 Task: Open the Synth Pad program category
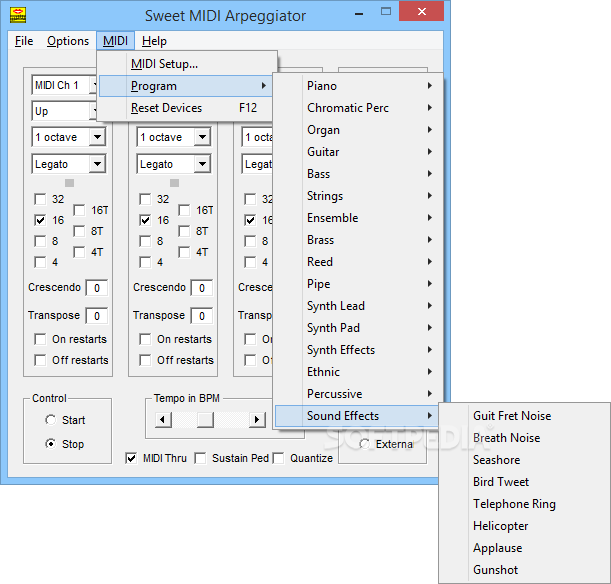tap(358, 328)
